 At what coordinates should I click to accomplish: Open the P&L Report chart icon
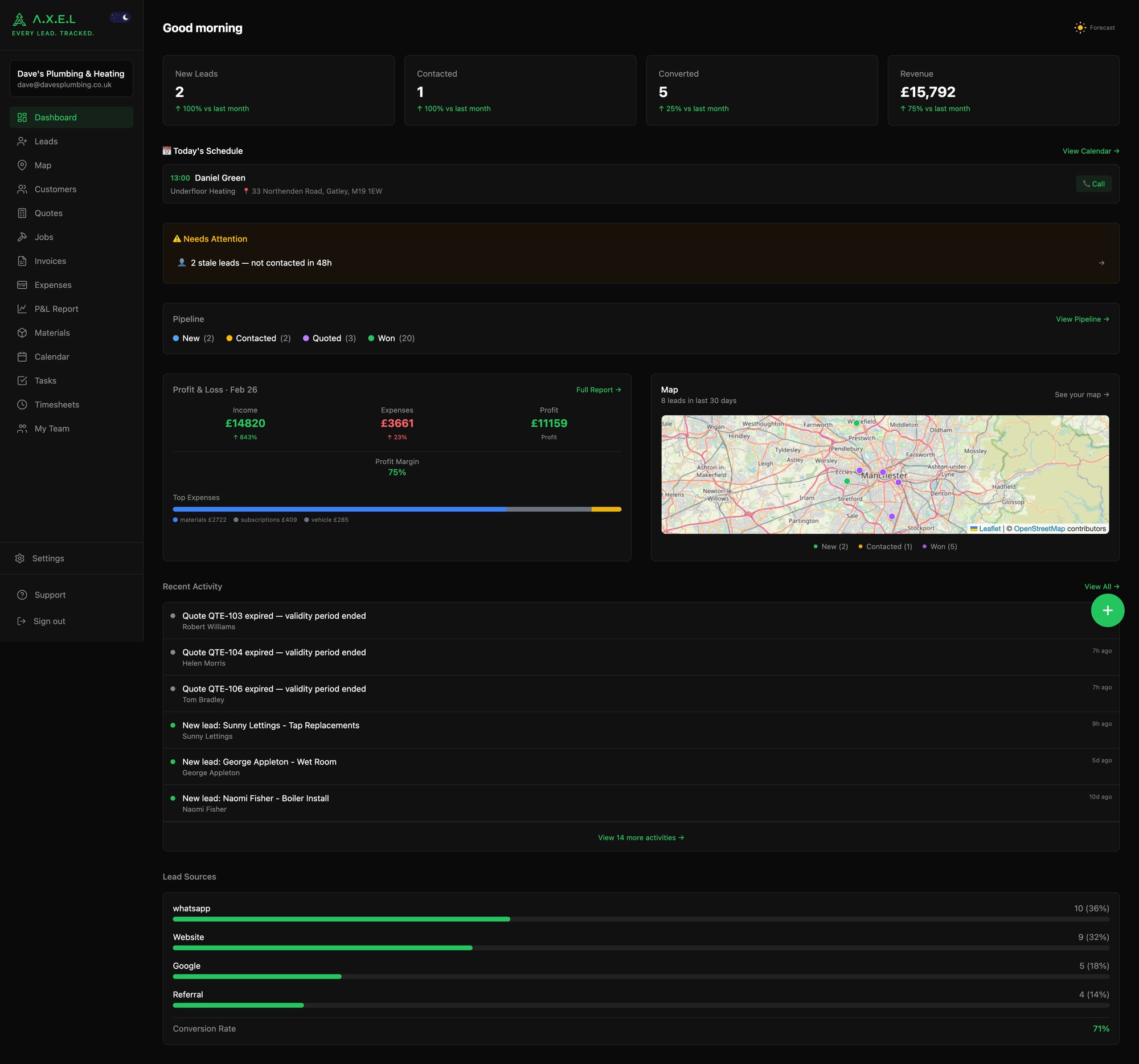22,308
